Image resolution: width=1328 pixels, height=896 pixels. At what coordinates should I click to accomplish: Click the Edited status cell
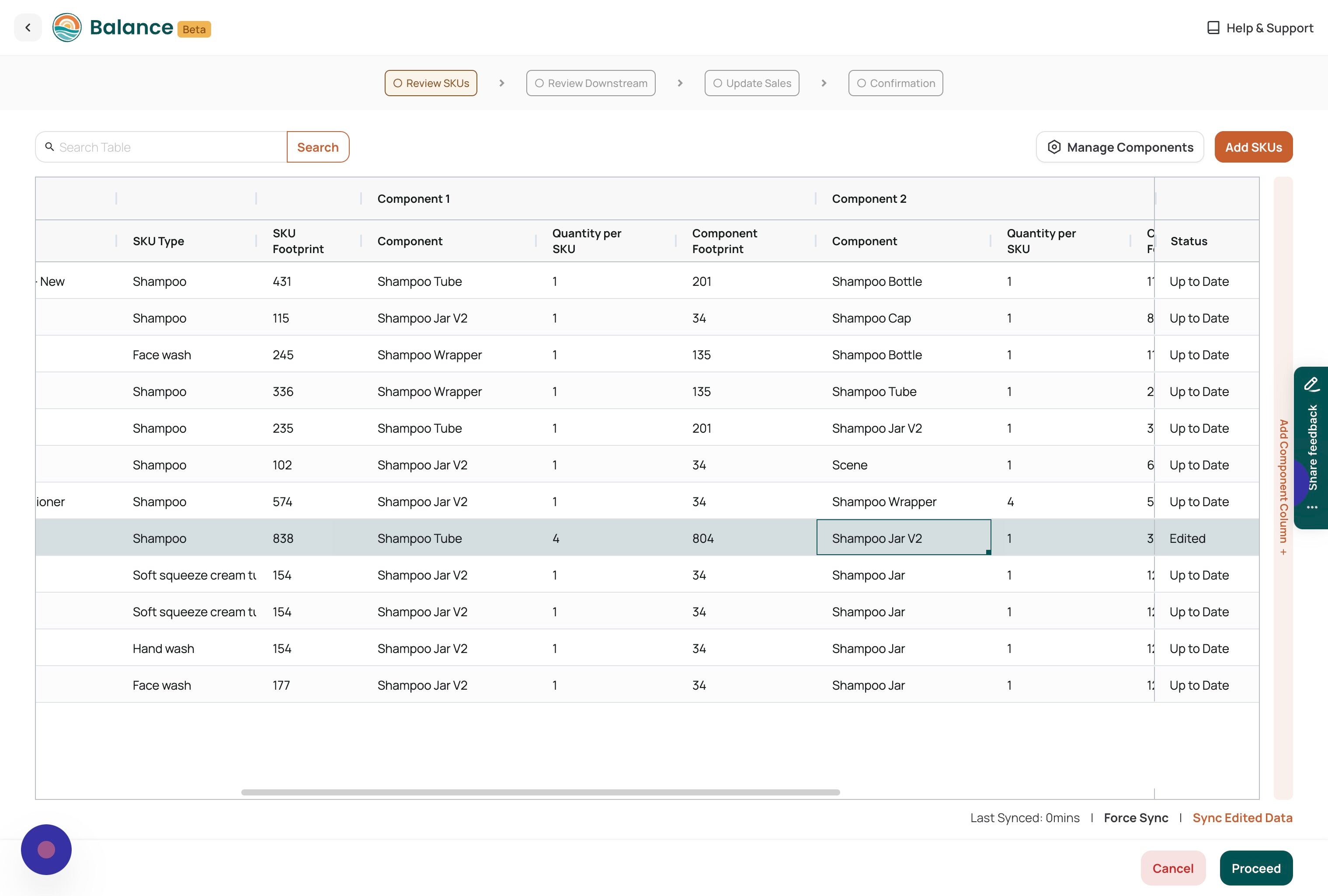tap(1187, 538)
